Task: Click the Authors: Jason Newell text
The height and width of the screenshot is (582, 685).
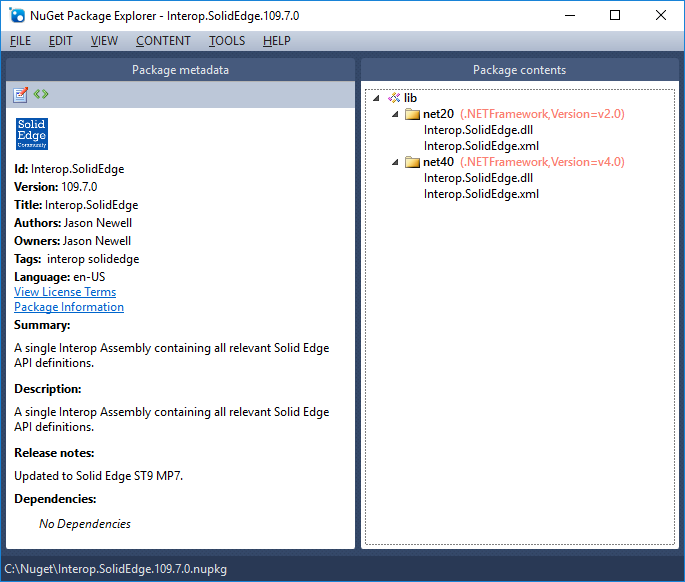Action: pyautogui.click(x=73, y=223)
